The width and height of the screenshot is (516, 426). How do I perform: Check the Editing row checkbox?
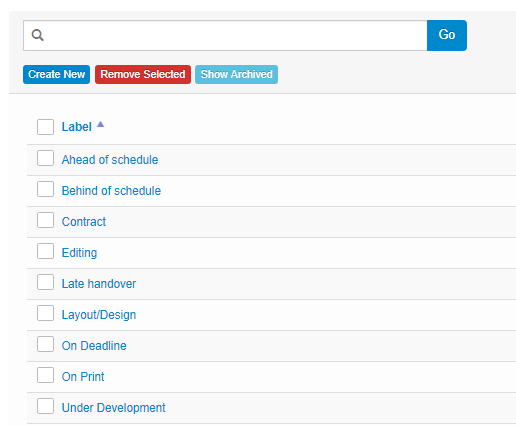pyautogui.click(x=45, y=251)
